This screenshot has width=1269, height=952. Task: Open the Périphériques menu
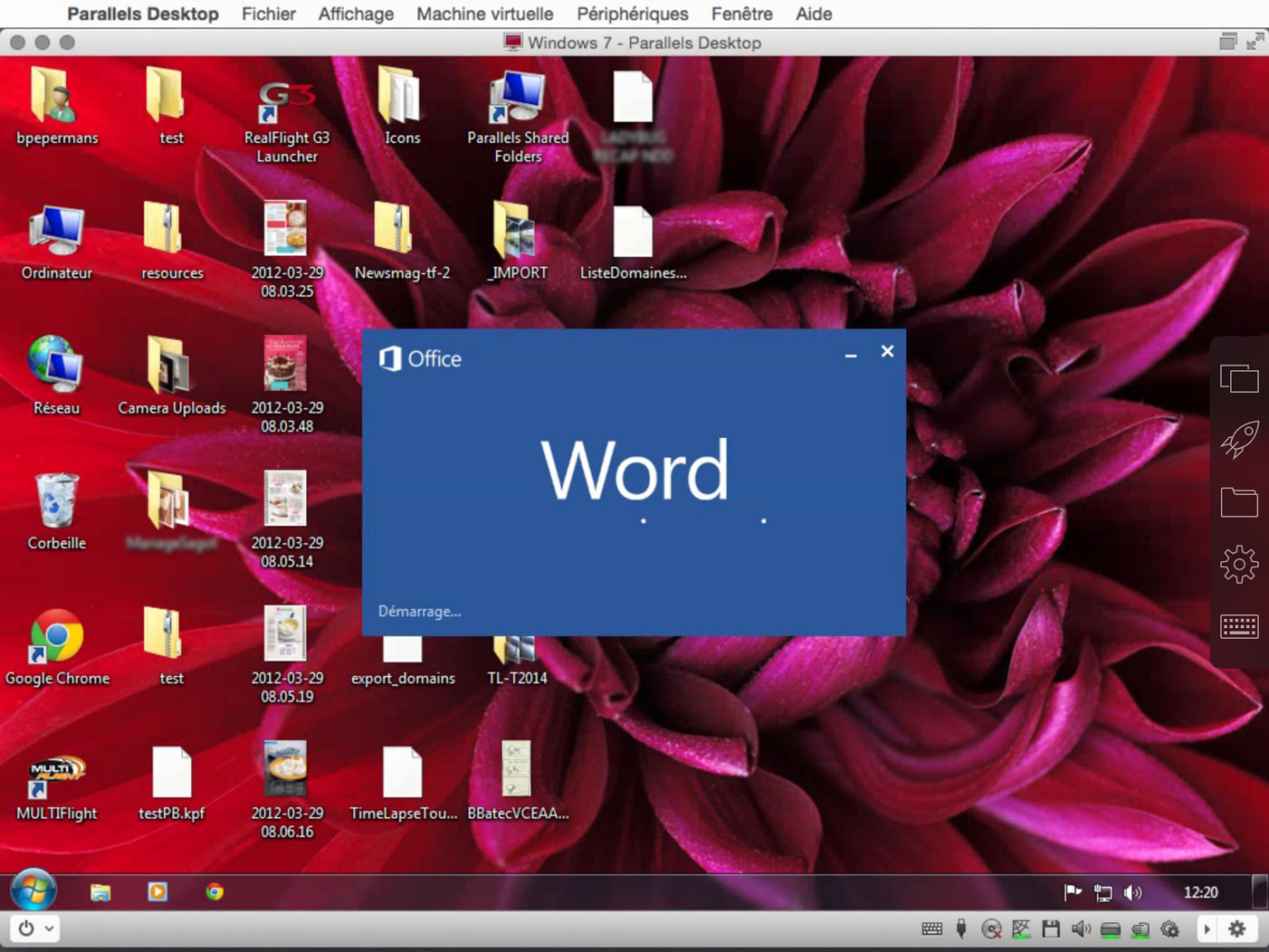pyautogui.click(x=632, y=14)
